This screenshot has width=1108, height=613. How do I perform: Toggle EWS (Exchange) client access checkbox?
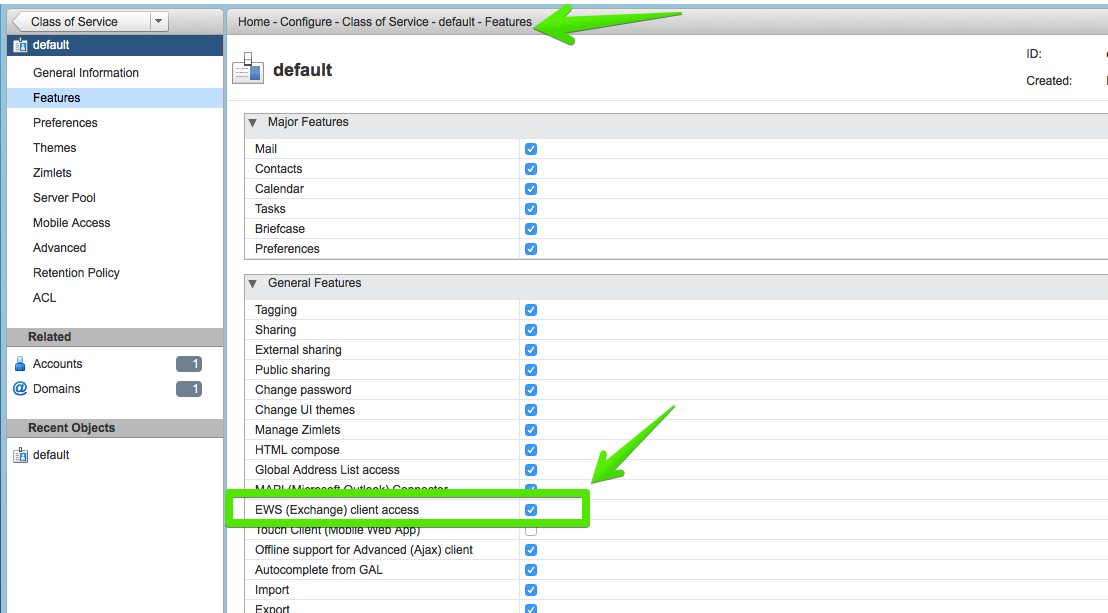[x=531, y=510]
